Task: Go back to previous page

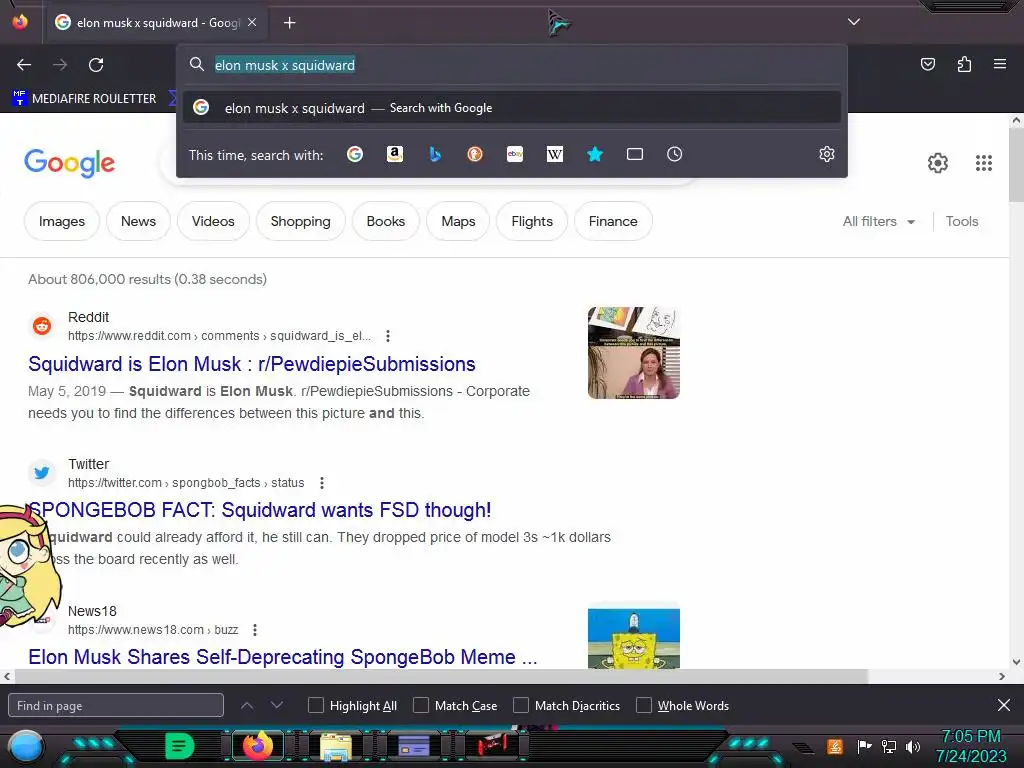Action: tap(24, 65)
